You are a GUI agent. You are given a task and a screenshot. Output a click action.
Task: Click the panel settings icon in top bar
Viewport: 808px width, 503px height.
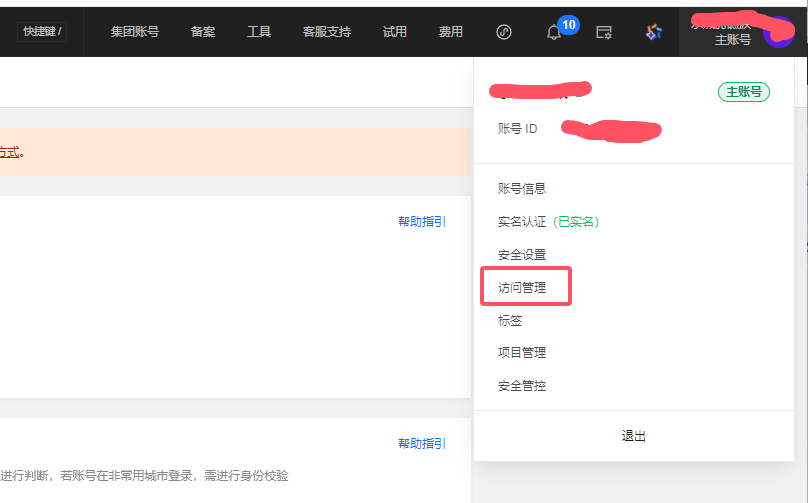604,32
